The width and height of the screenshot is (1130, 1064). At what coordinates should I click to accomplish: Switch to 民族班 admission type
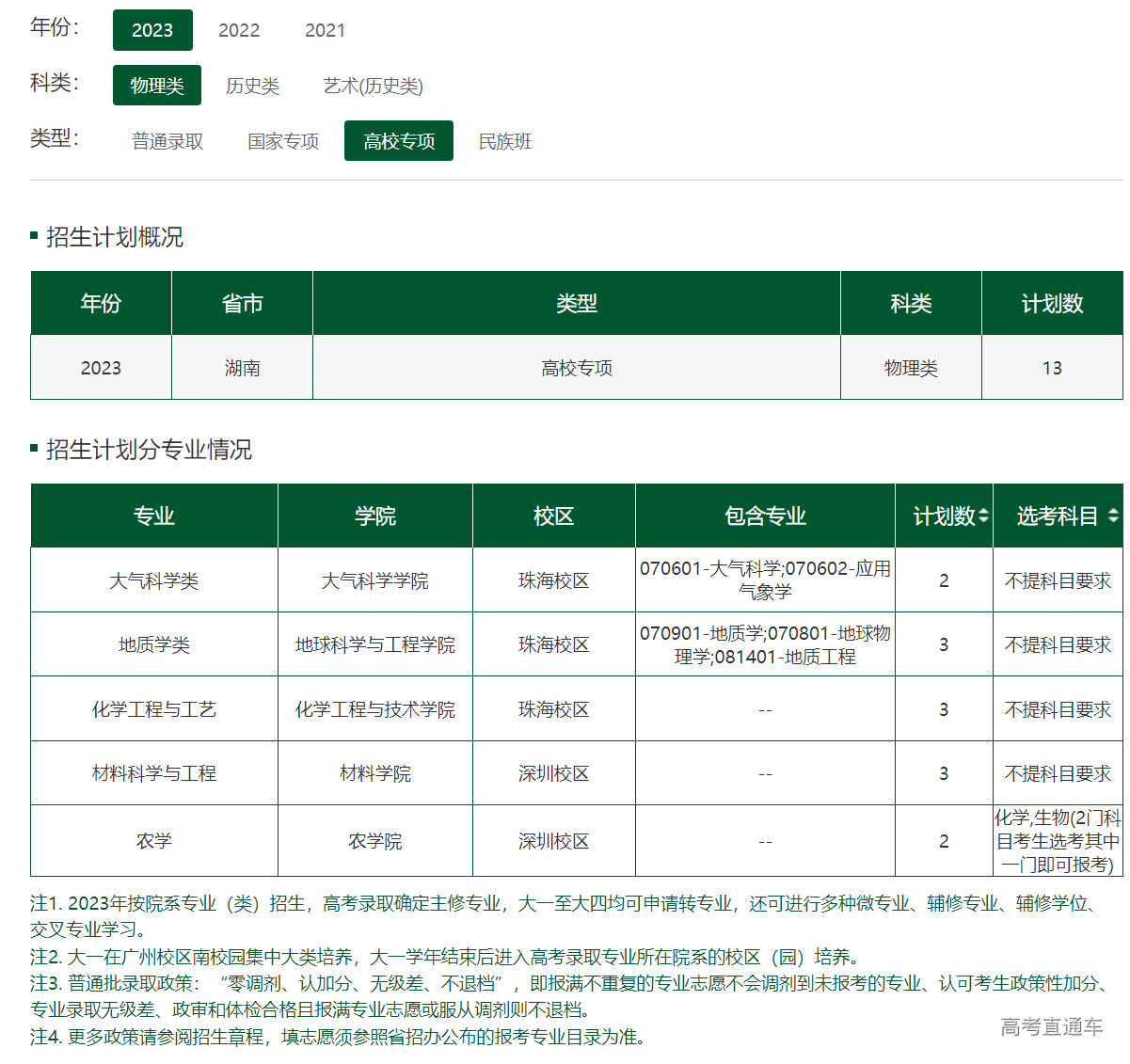pos(505,141)
